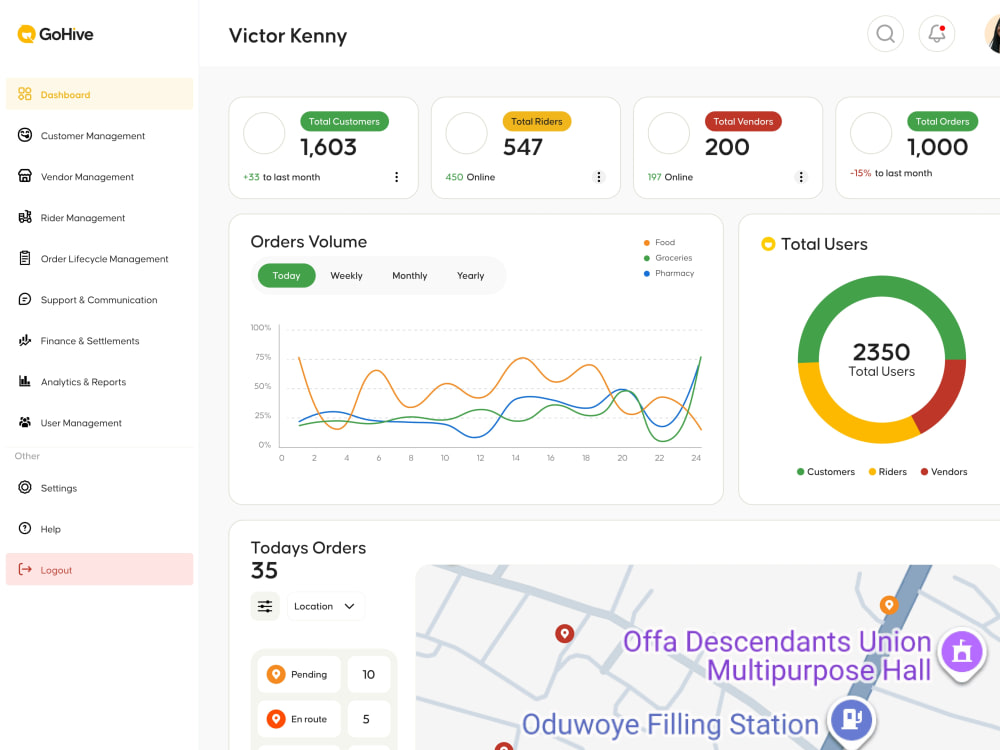Screen dimensions: 1000x750
Task: Open Total Vendors card three-dot menu
Action: [801, 177]
